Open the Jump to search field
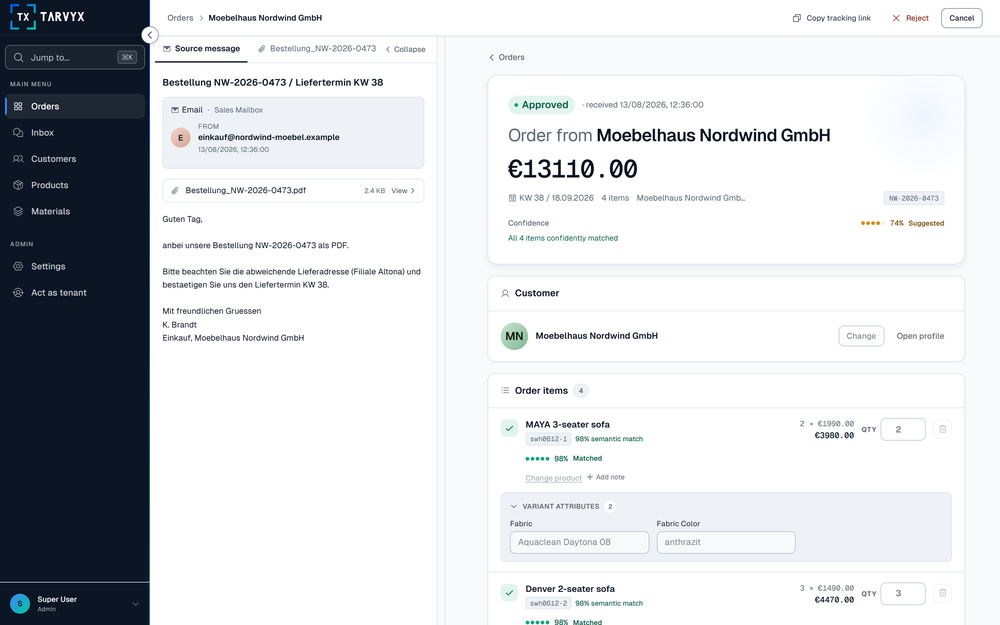The image size is (1000, 625). coord(75,57)
